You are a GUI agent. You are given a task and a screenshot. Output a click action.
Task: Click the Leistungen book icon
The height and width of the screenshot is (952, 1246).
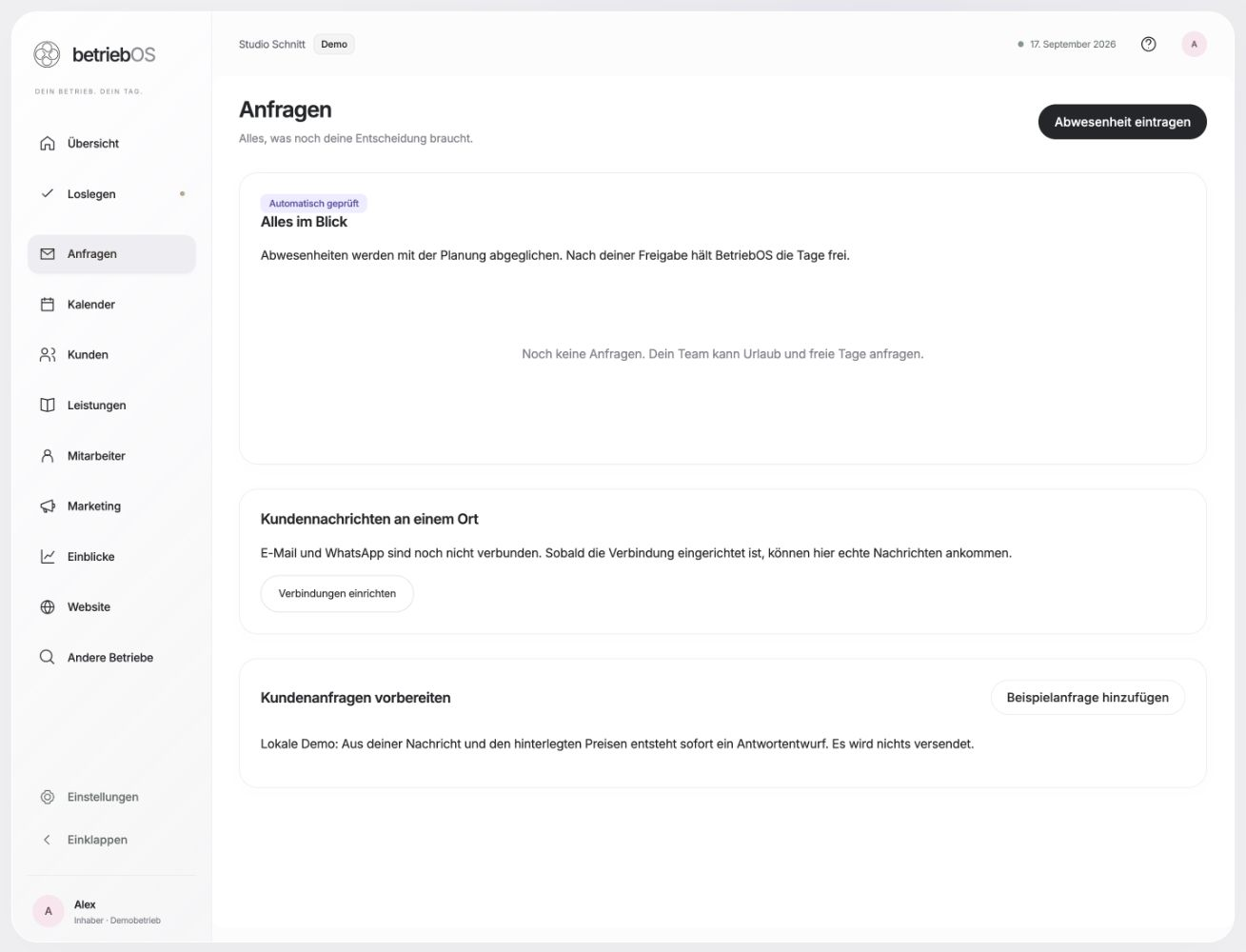click(48, 406)
